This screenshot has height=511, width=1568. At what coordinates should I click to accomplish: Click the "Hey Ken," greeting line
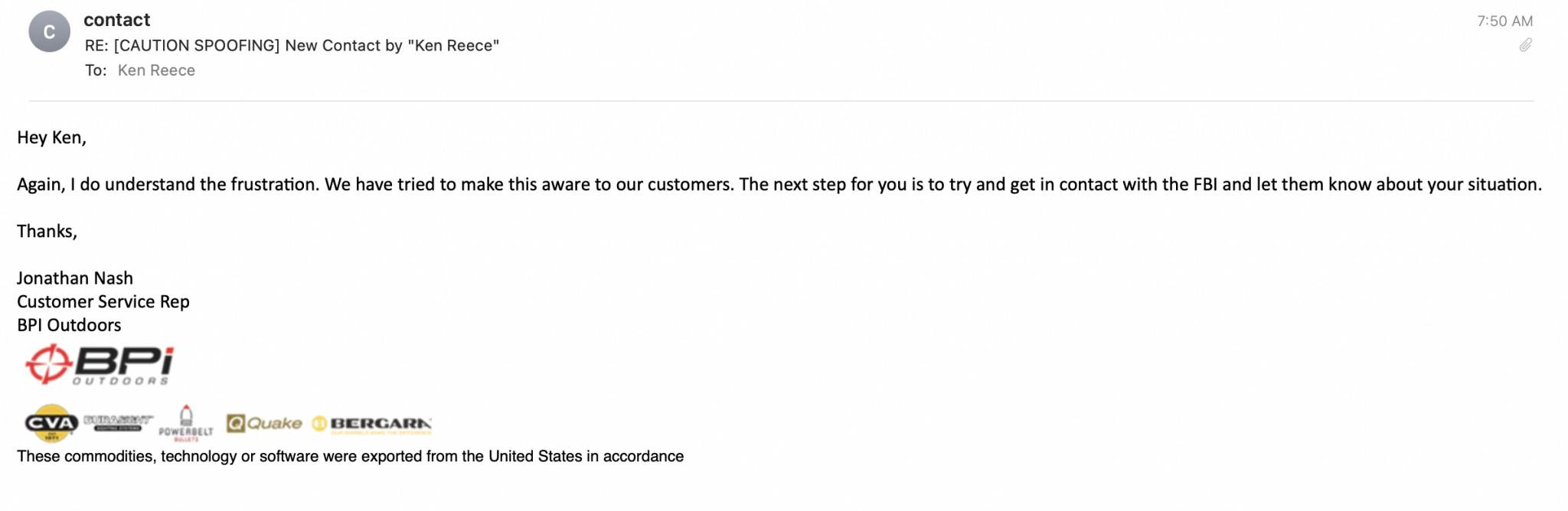coord(51,138)
